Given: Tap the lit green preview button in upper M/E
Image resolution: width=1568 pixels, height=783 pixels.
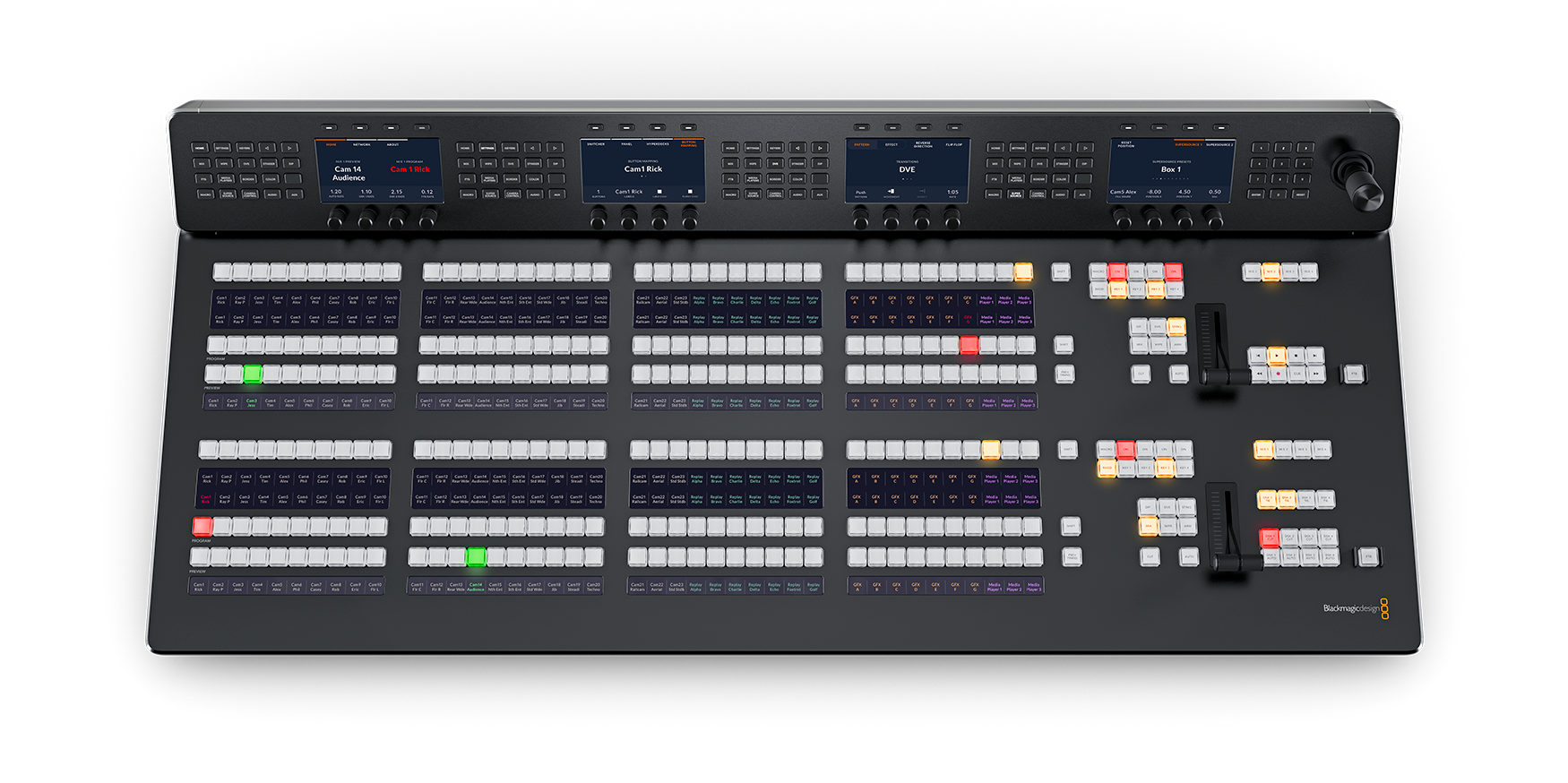Looking at the screenshot, I should [253, 374].
